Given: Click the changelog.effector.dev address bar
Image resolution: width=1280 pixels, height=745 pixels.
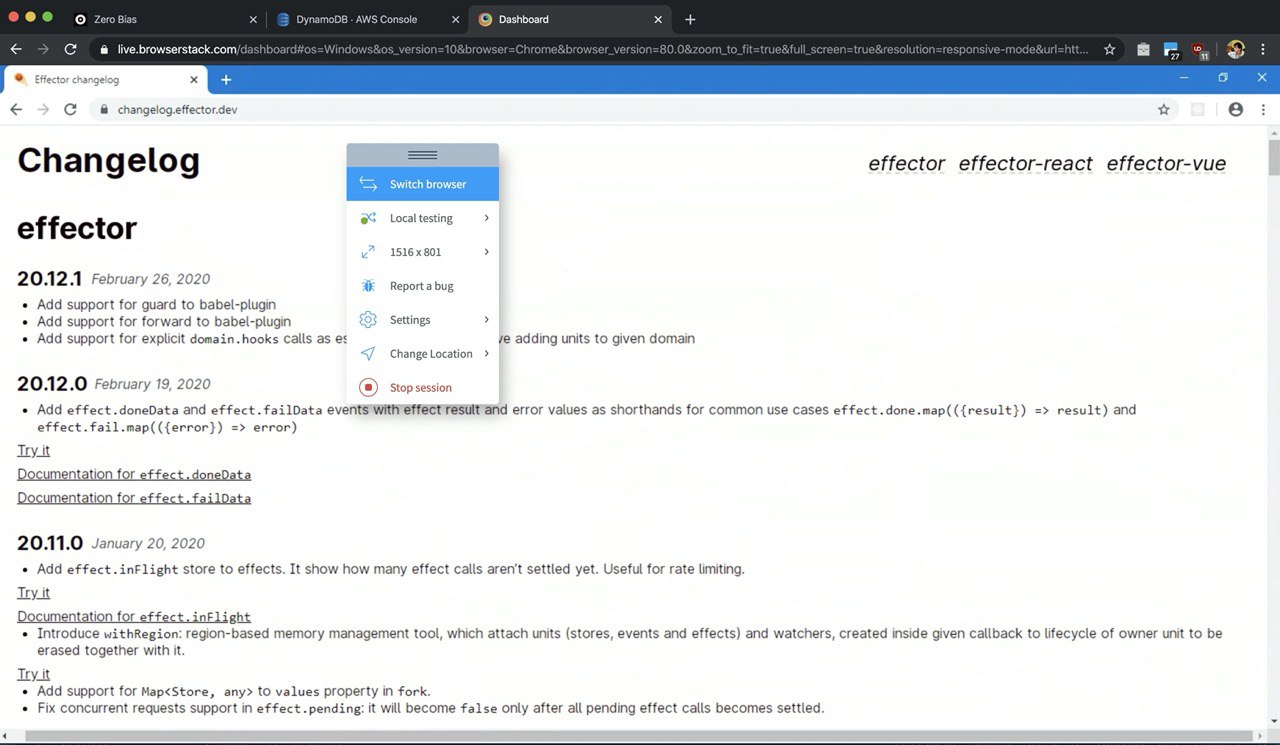Looking at the screenshot, I should pyautogui.click(x=635, y=110).
